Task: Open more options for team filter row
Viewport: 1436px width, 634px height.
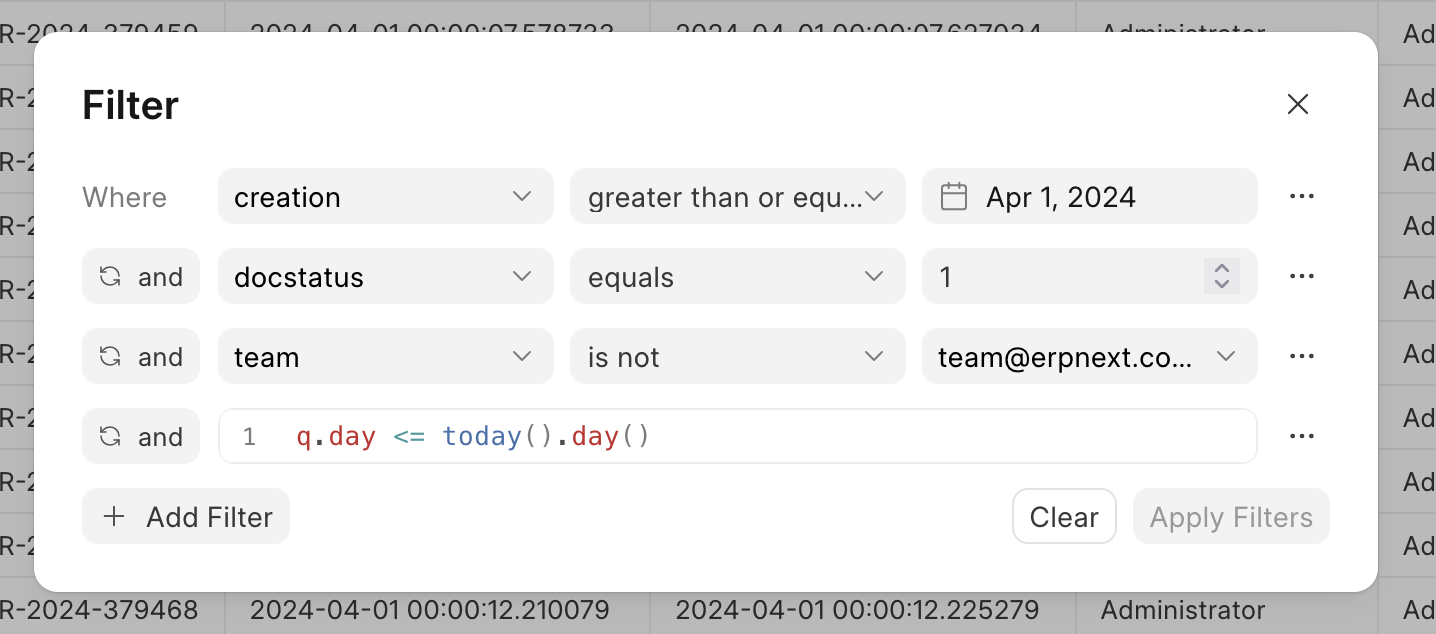Action: pos(1301,356)
